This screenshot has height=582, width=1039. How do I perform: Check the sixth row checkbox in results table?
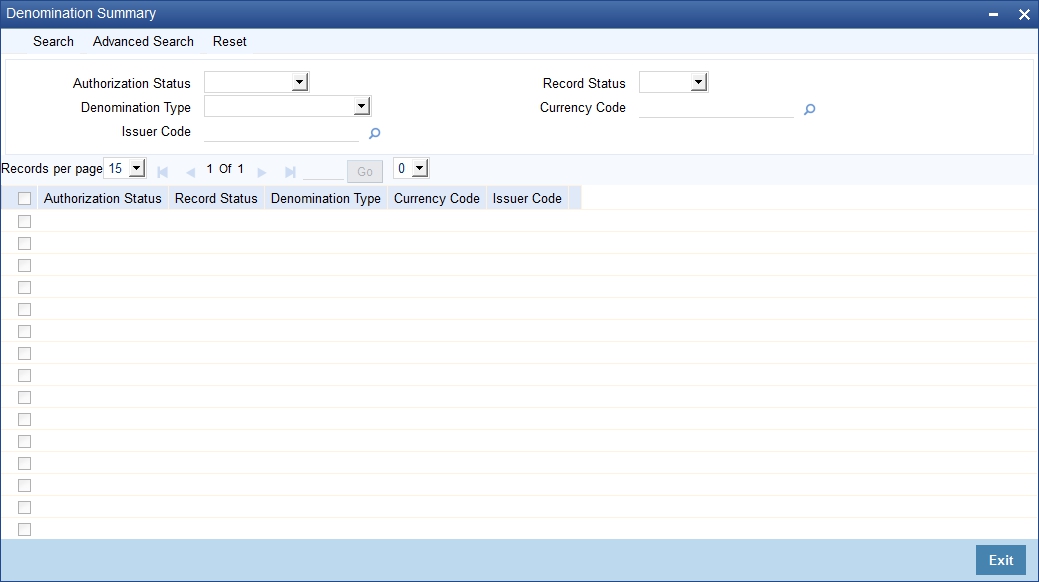point(25,331)
